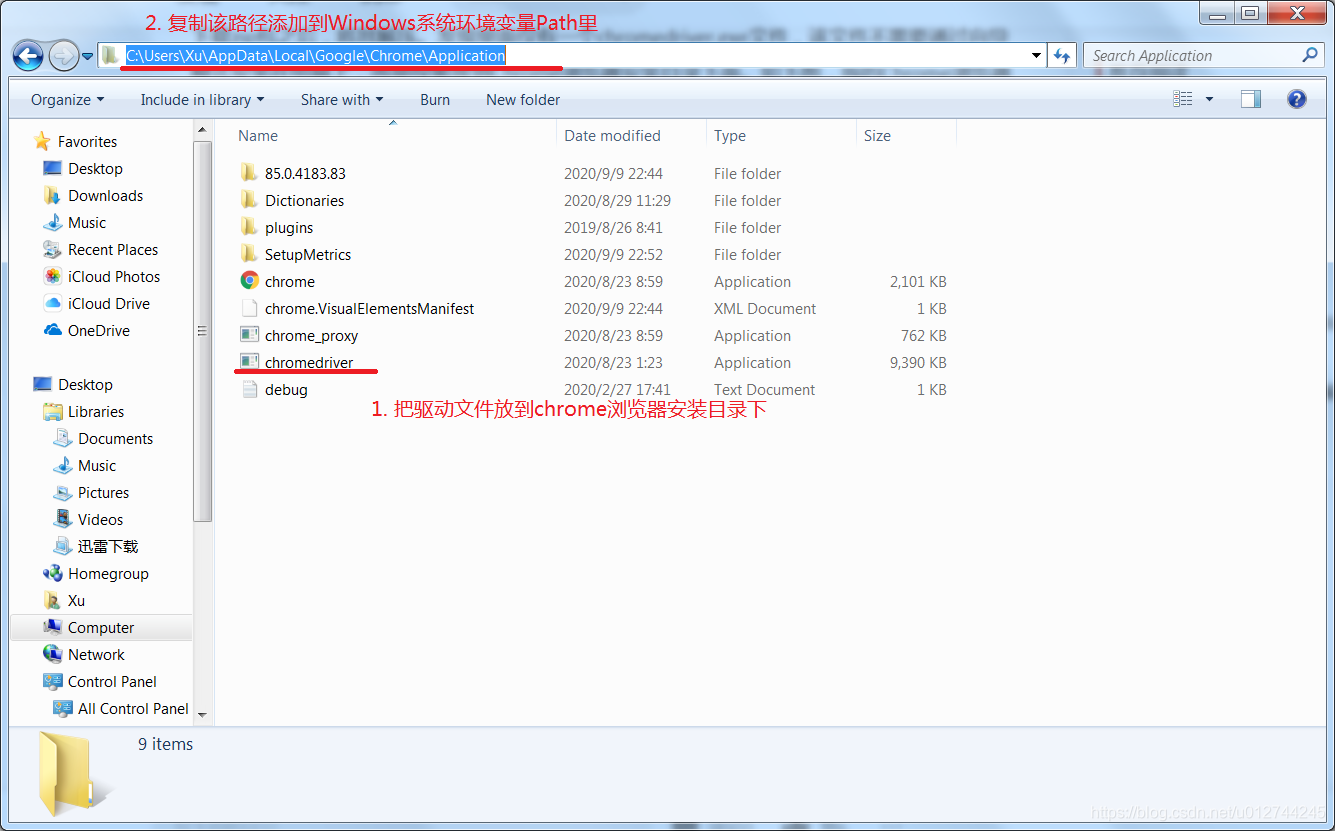Open Control Panel in navigation pane
The image size is (1335, 831).
[112, 682]
